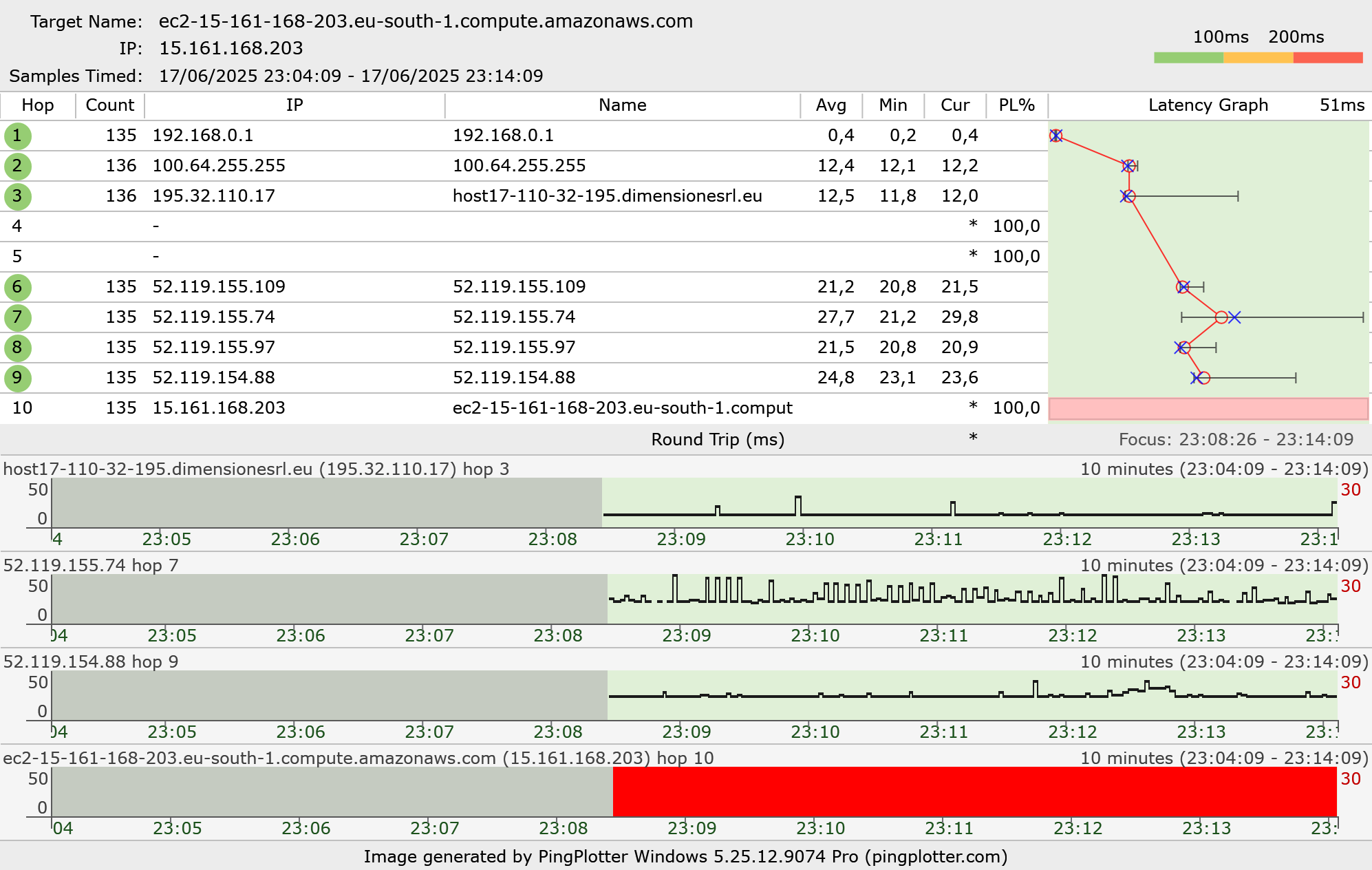This screenshot has height=870, width=1372.
Task: Click the 23:10 time mark on hop 7 timeline
Action: 815,635
